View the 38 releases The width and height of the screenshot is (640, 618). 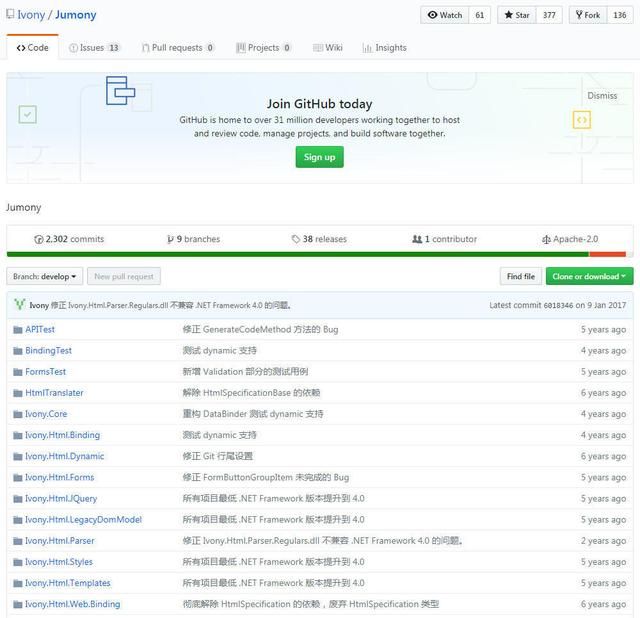[x=319, y=239]
